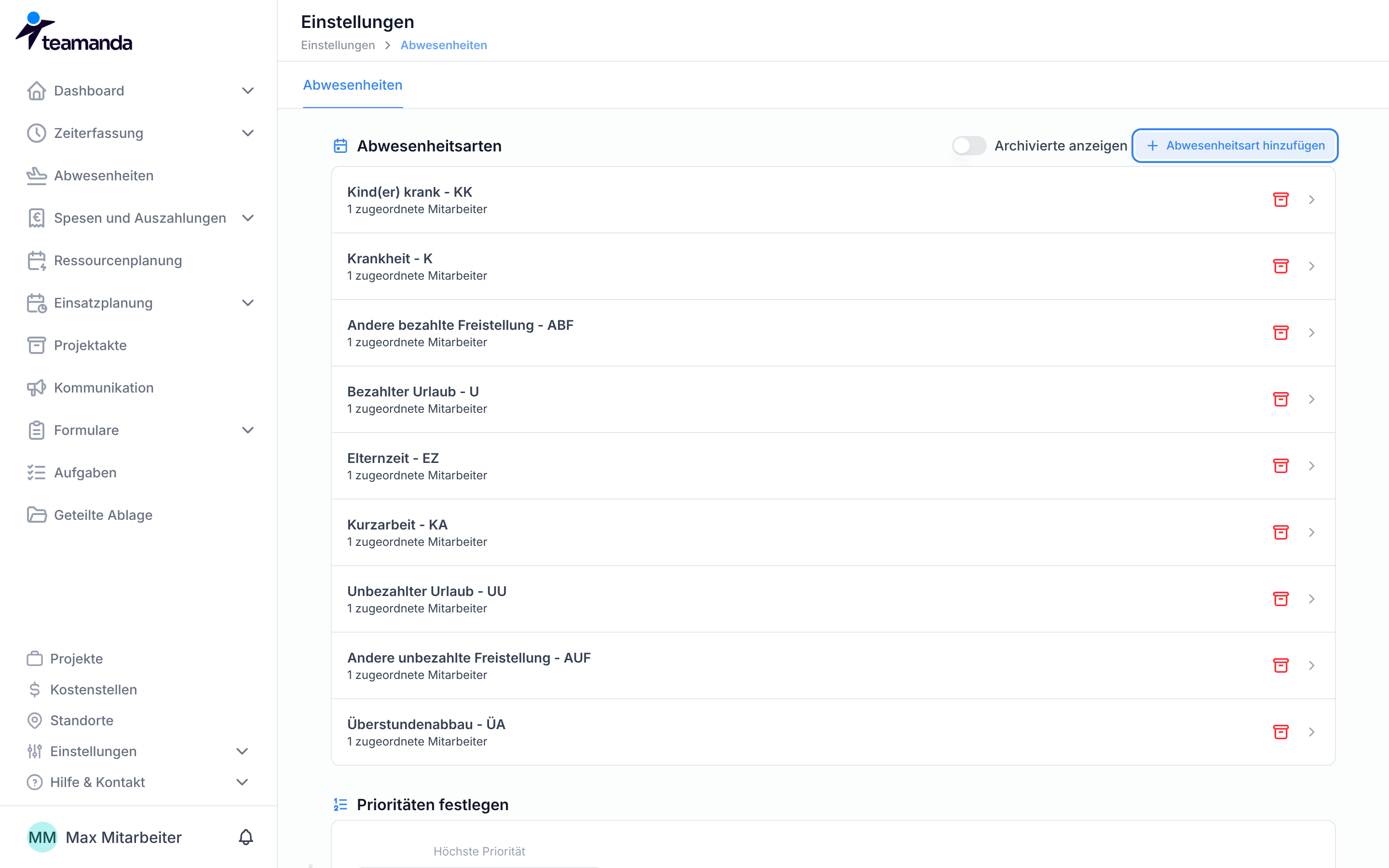Archive the Überstundenabbau - ÜA entry
The image size is (1389, 868).
pos(1280,732)
